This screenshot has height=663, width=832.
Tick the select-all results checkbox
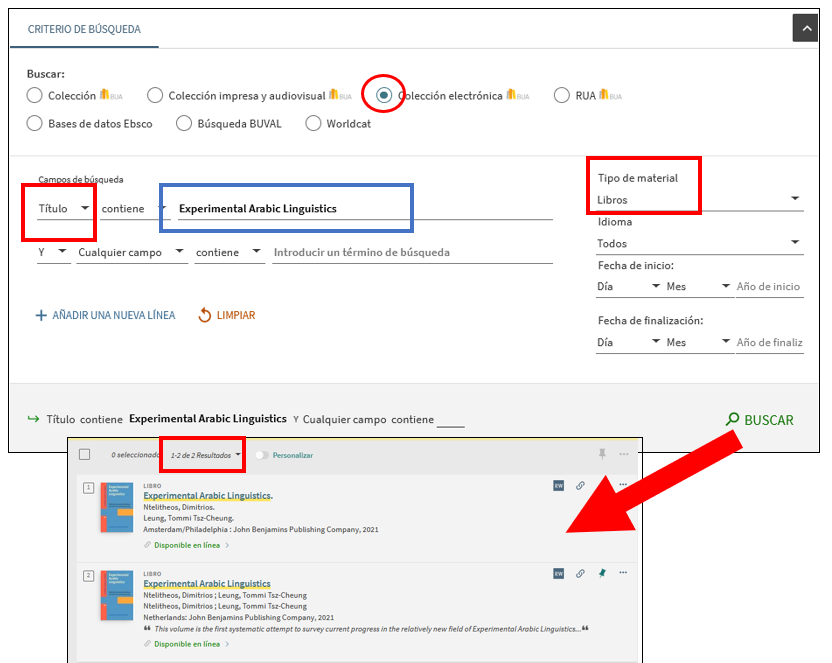[85, 455]
